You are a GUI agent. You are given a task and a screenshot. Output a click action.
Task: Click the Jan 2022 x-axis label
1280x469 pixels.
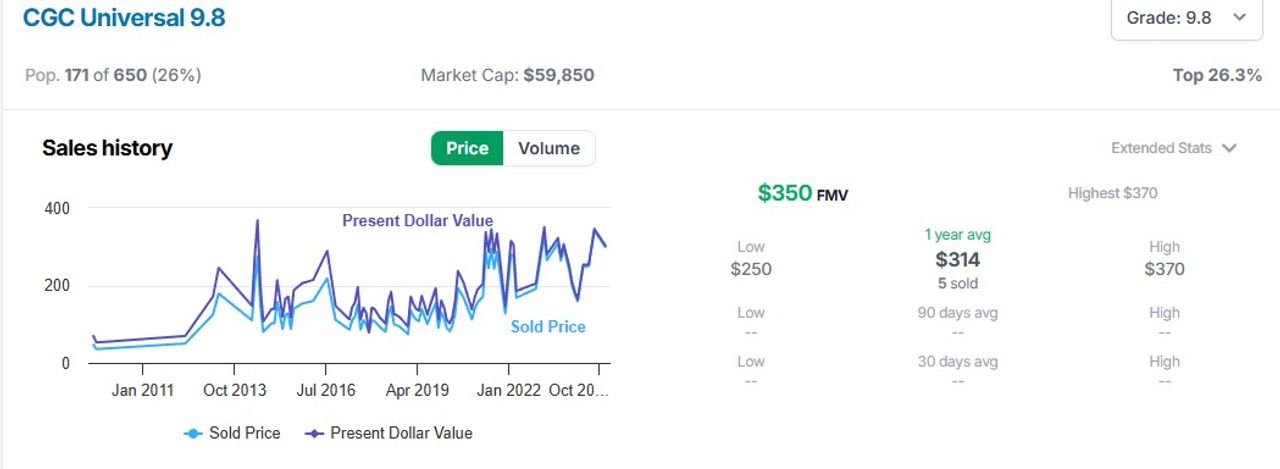pyautogui.click(x=509, y=390)
